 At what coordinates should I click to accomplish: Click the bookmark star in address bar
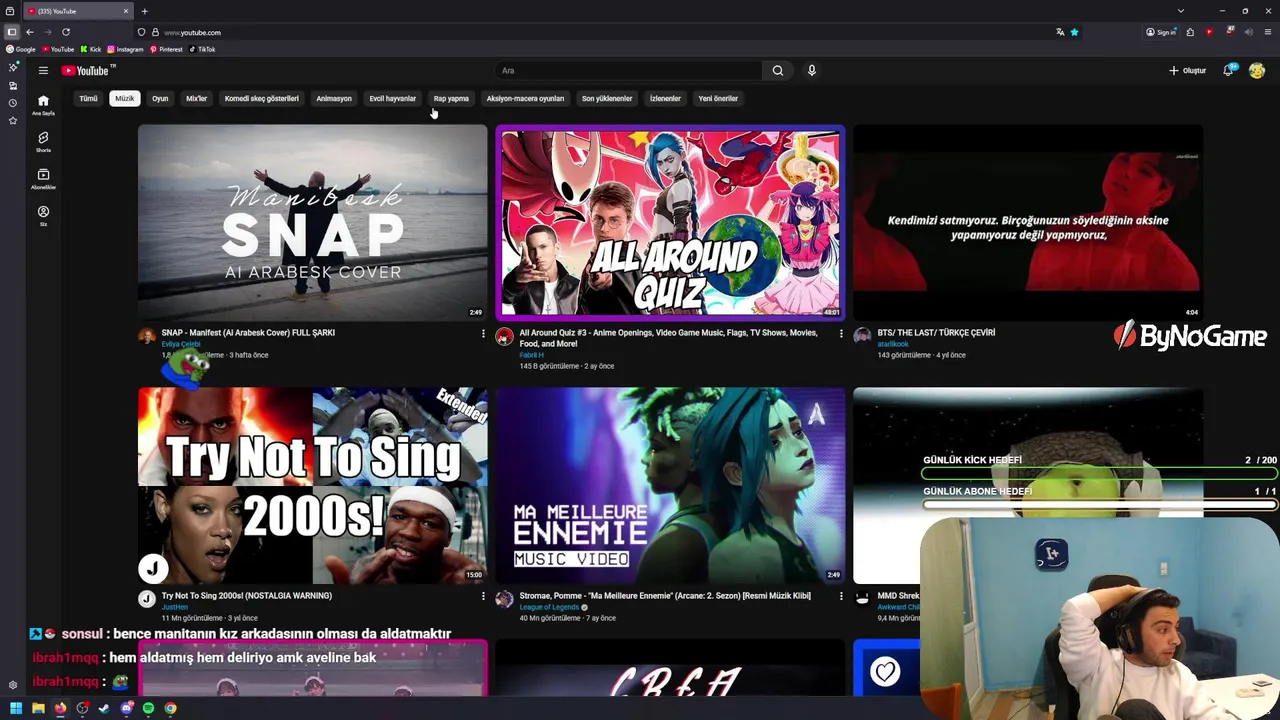point(1075,32)
